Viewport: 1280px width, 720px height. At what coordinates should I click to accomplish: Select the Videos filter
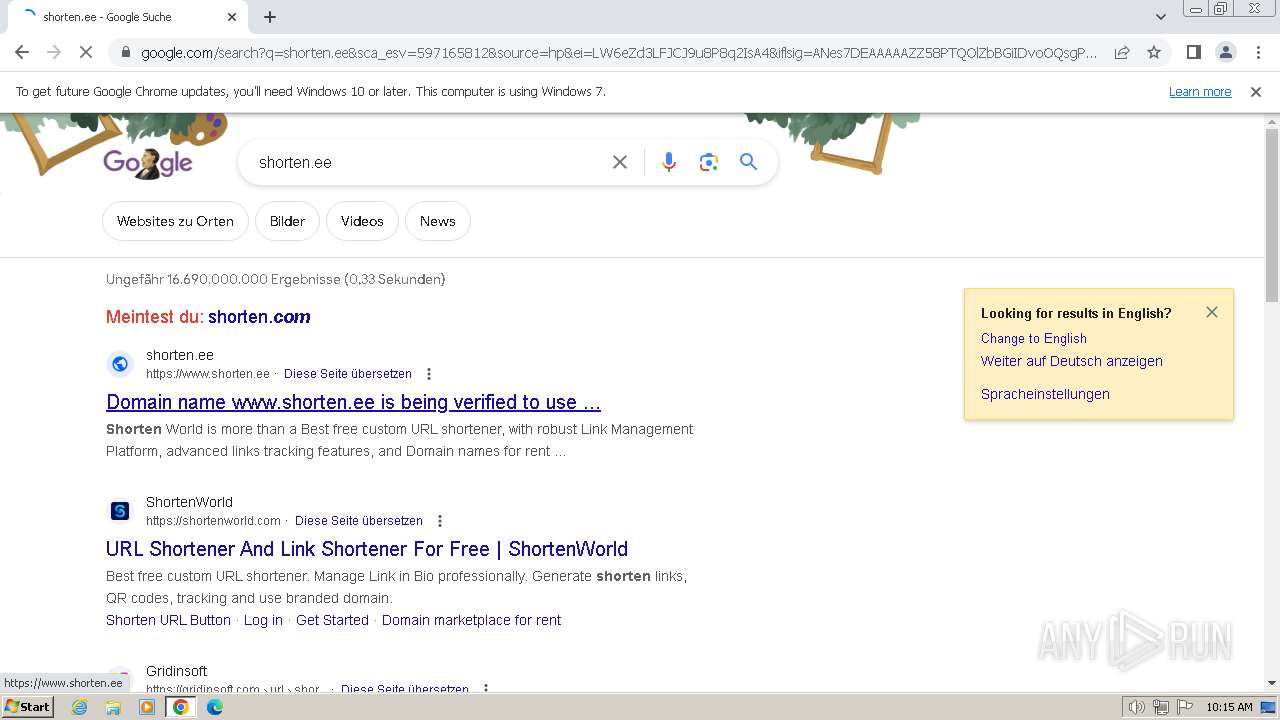(362, 221)
